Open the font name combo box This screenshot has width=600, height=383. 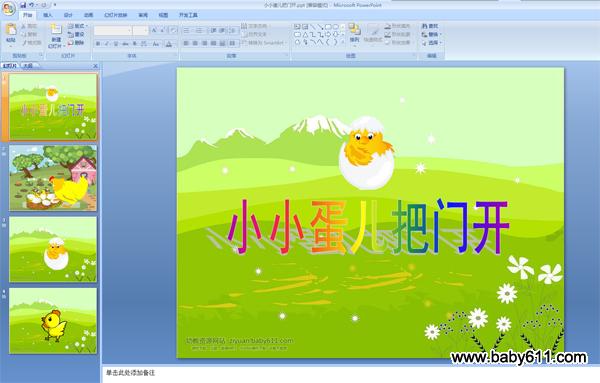pyautogui.click(x=113, y=30)
